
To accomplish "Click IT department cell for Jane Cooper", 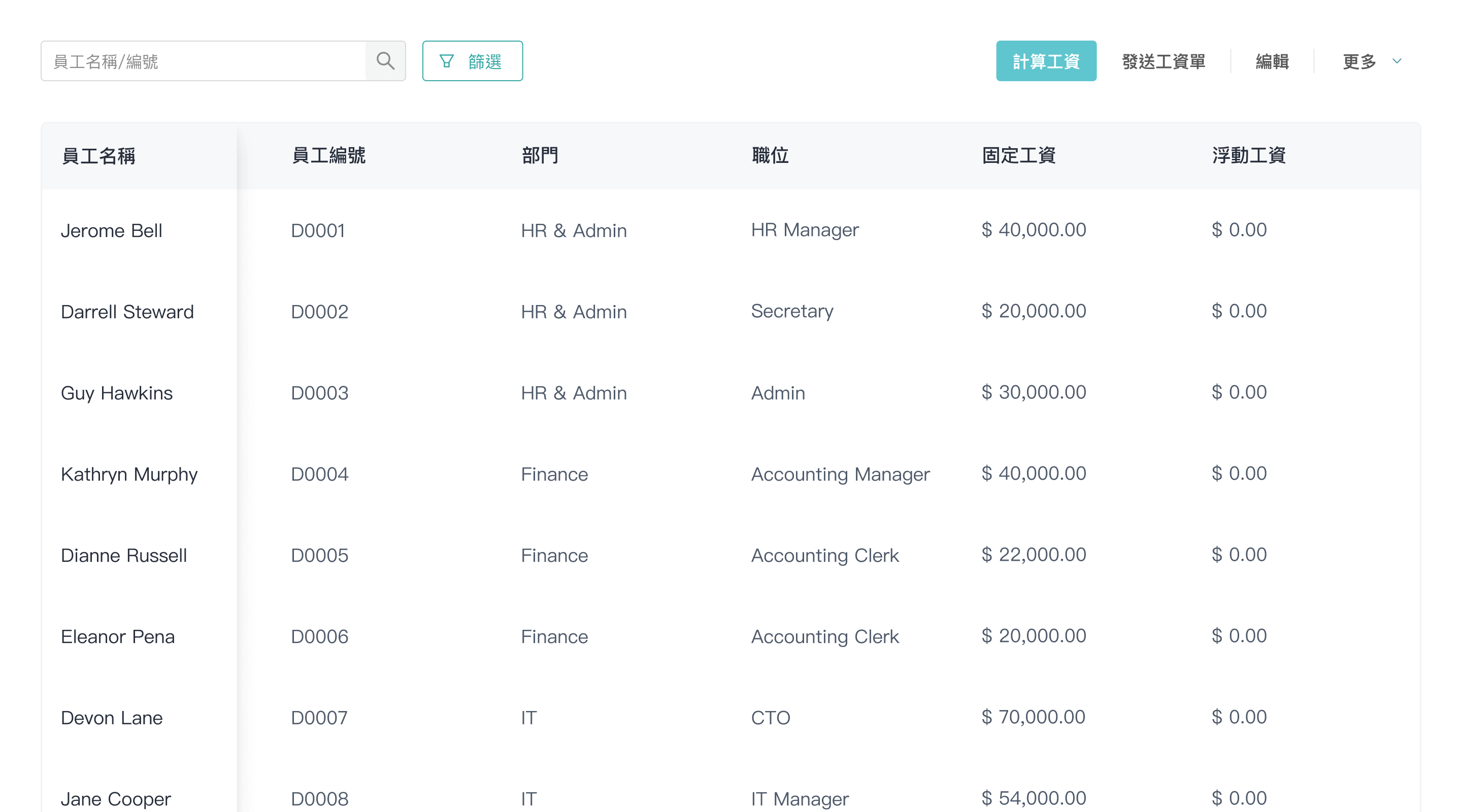I will click(x=528, y=799).
